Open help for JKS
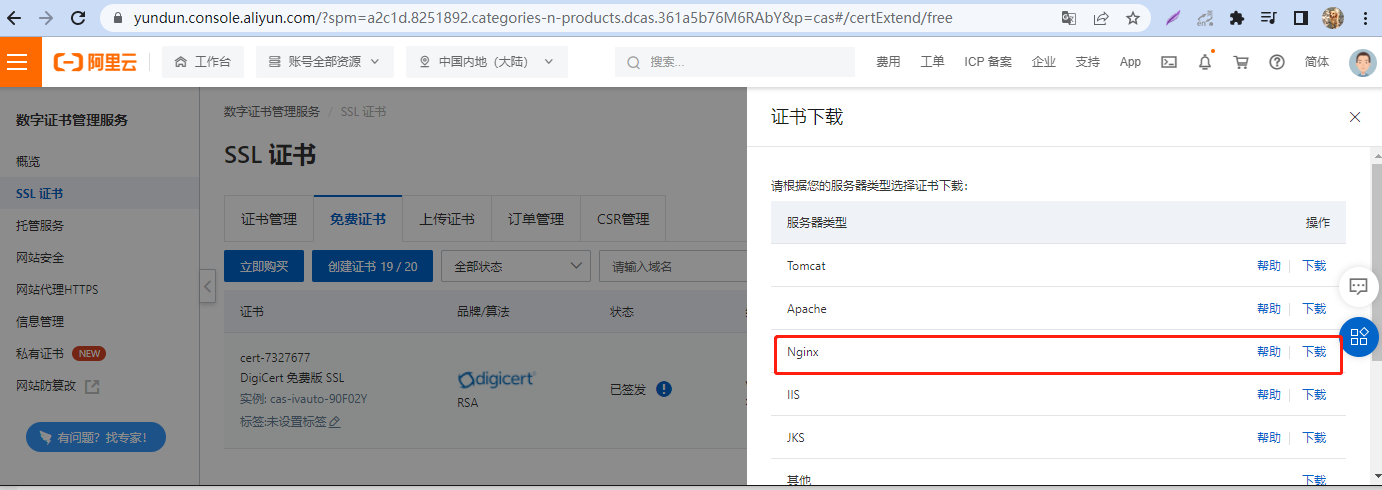 (x=1269, y=438)
